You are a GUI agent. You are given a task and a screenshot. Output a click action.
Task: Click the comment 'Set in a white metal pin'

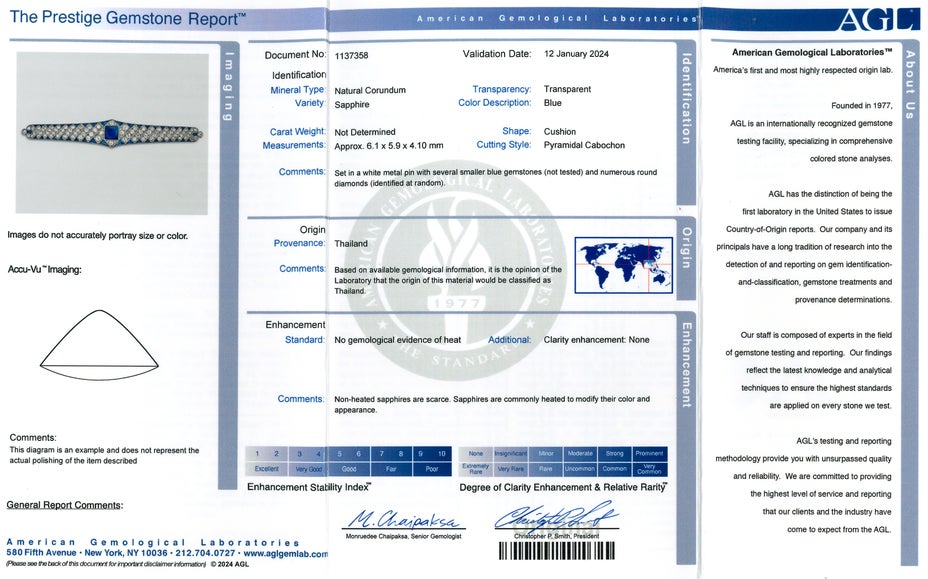pos(495,178)
